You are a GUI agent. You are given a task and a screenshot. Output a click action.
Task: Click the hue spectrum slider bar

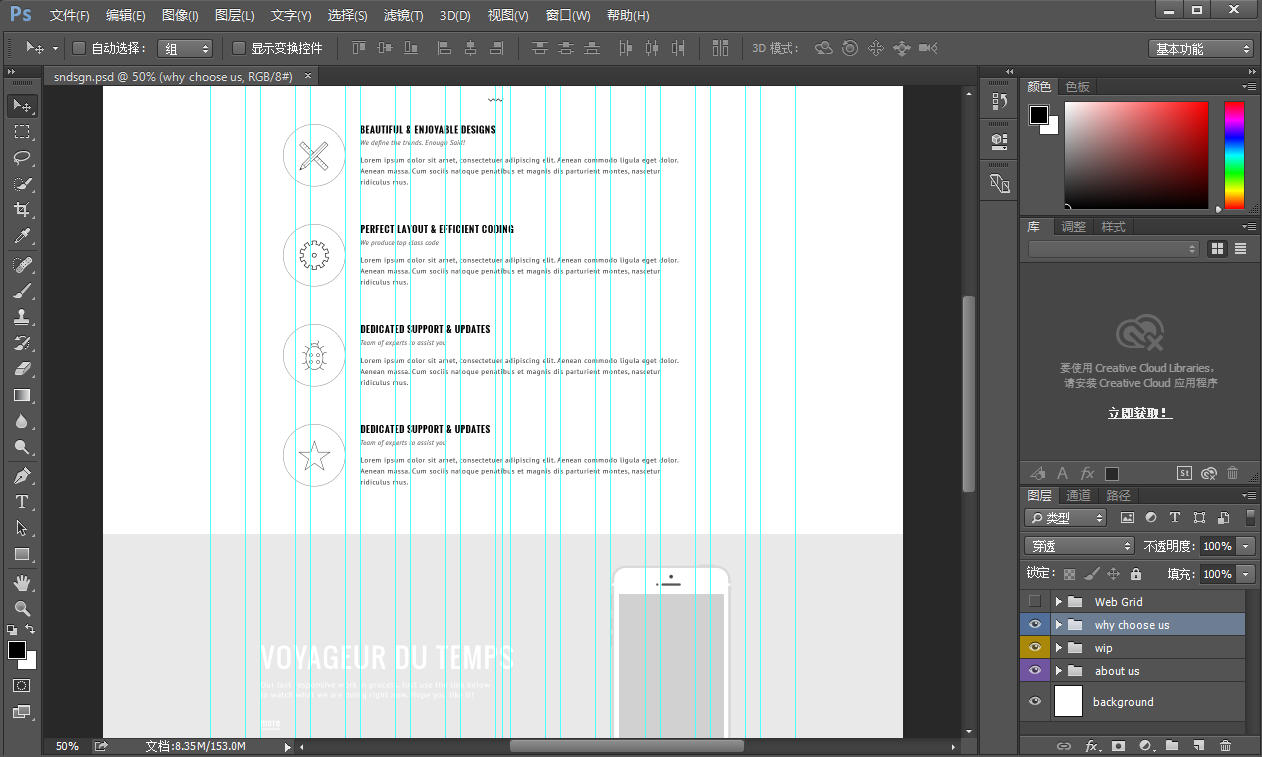click(x=1234, y=155)
